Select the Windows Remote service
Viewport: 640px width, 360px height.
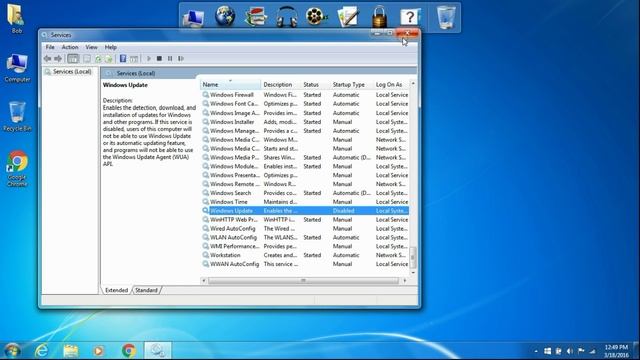(305, 184)
